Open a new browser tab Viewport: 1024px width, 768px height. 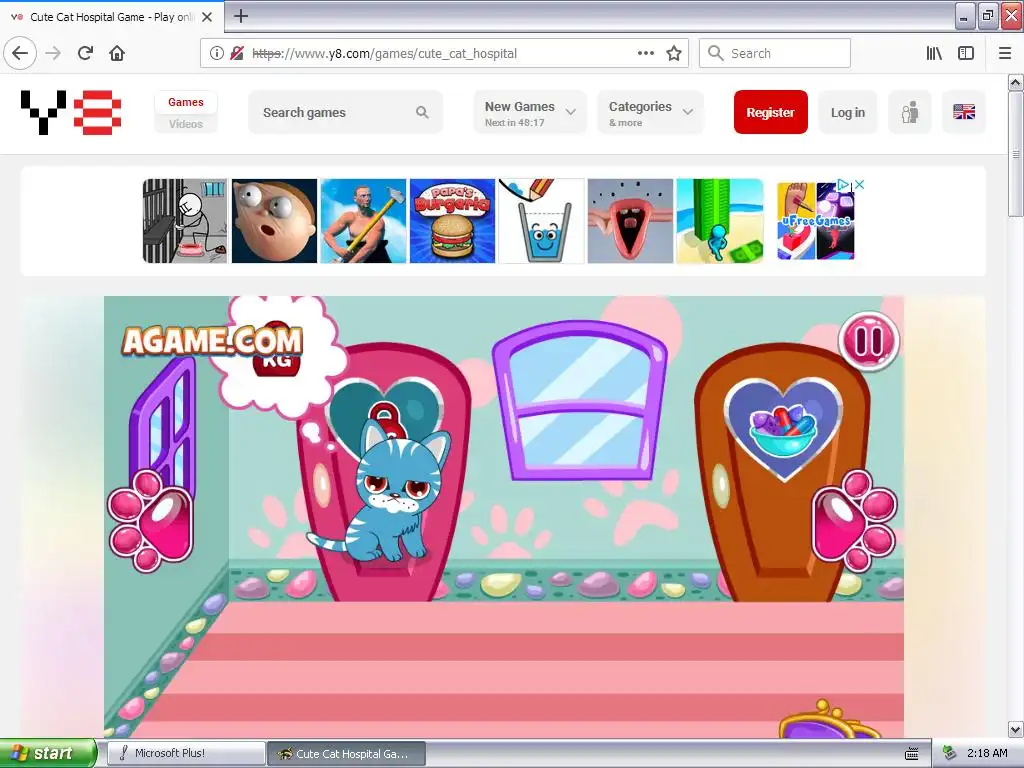[x=241, y=16]
